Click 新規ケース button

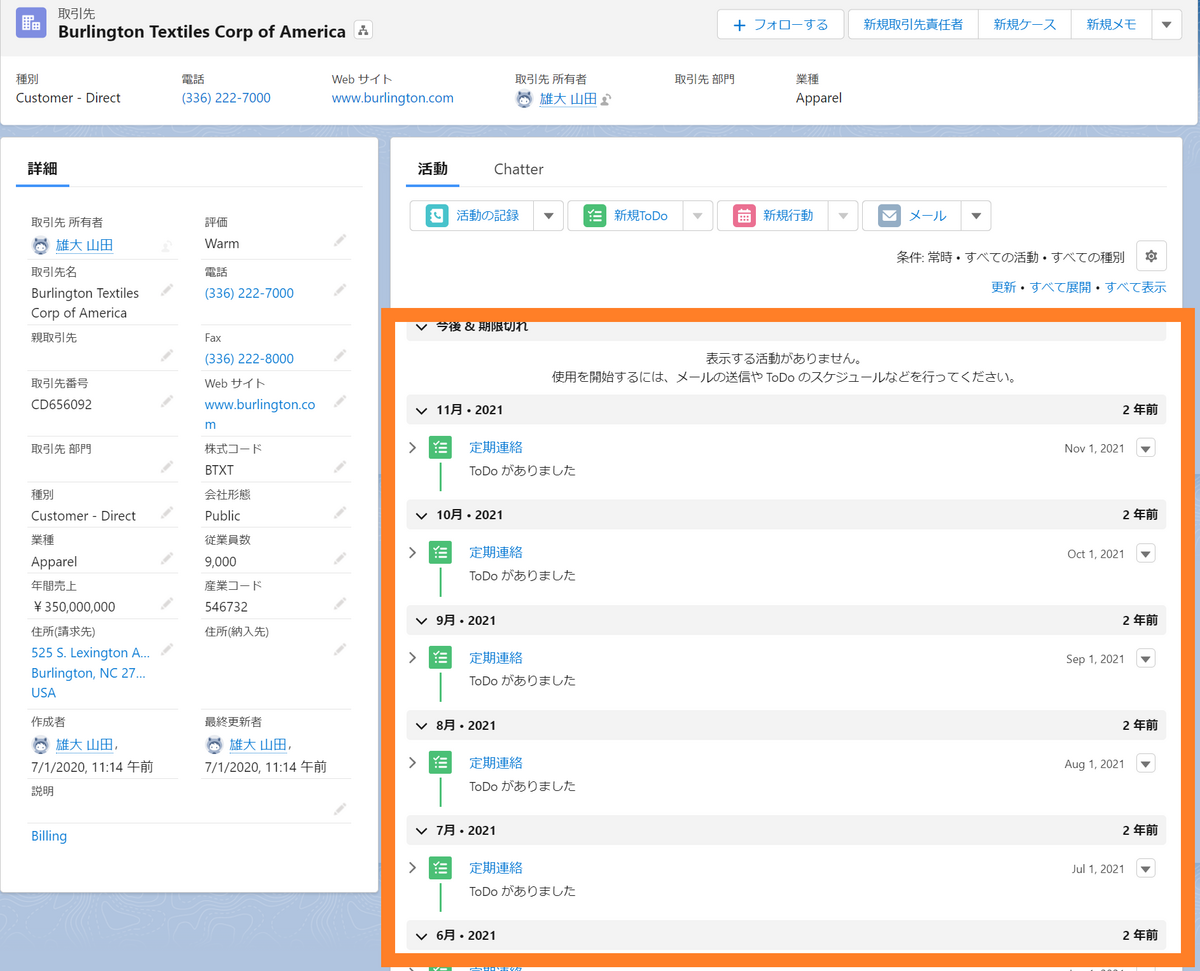pyautogui.click(x=1025, y=25)
